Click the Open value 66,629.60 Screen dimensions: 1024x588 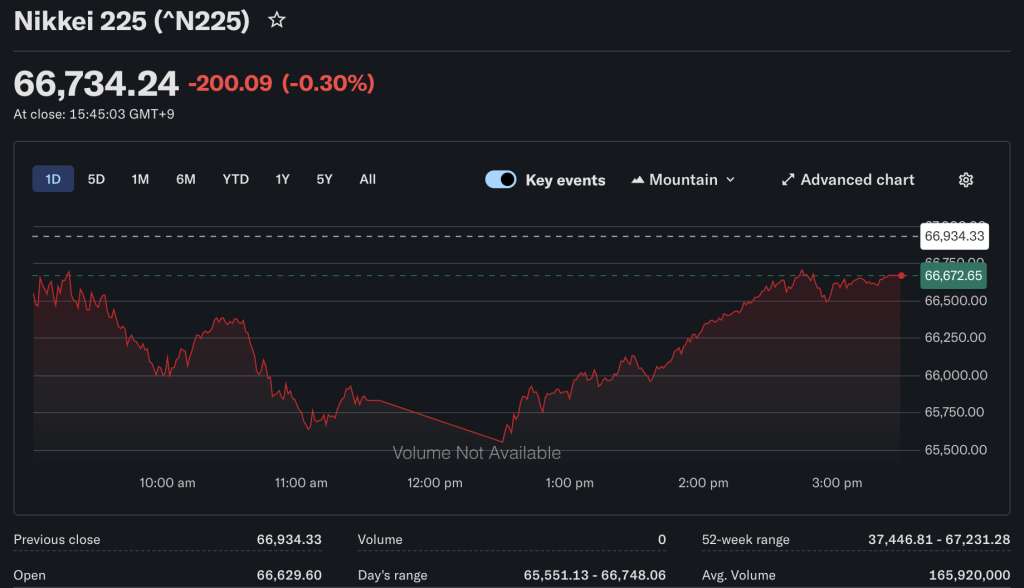289,576
